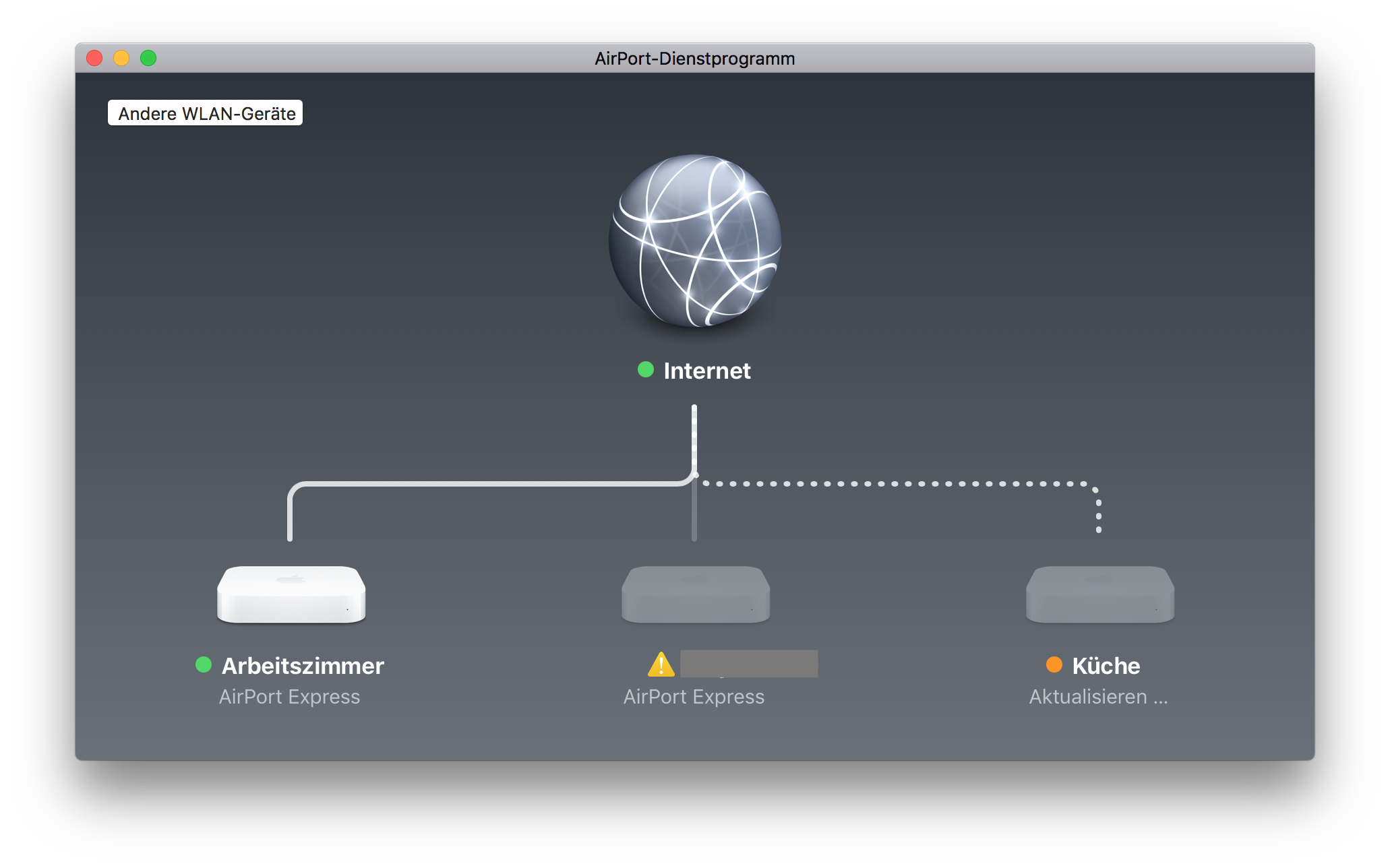Select the greyed middle AirPort Express device
The width and height of the screenshot is (1390, 868).
(x=696, y=594)
